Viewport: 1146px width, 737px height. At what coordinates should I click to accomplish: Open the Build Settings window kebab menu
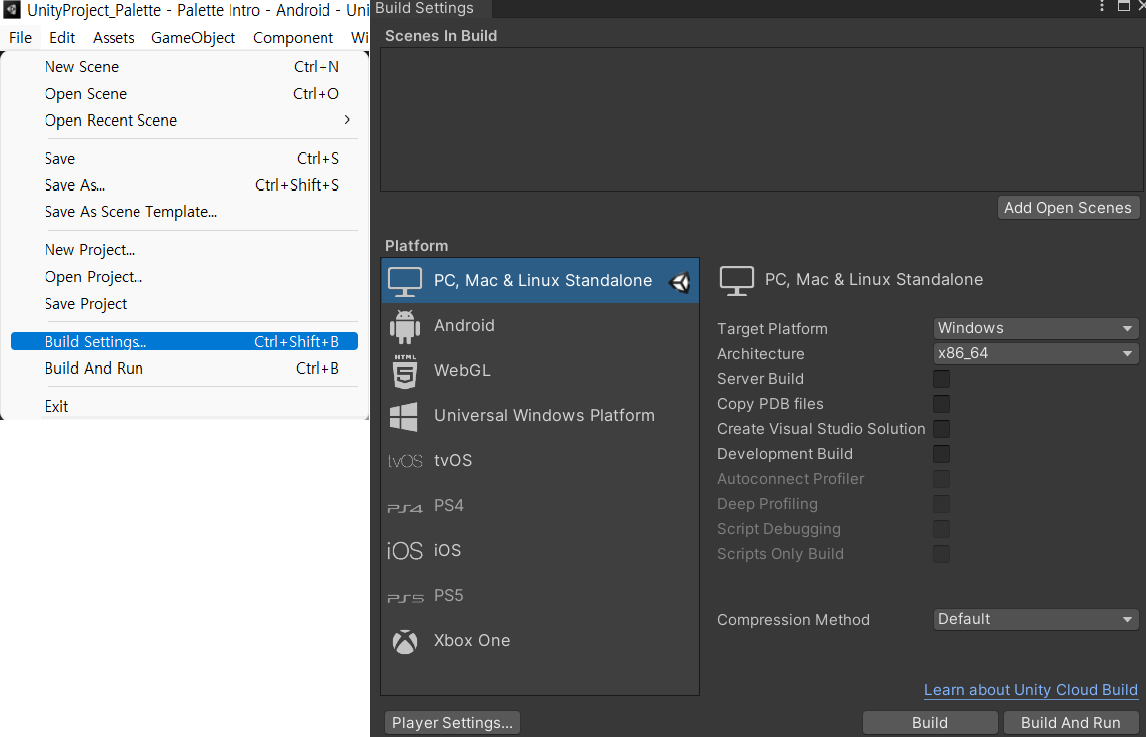tap(1102, 7)
